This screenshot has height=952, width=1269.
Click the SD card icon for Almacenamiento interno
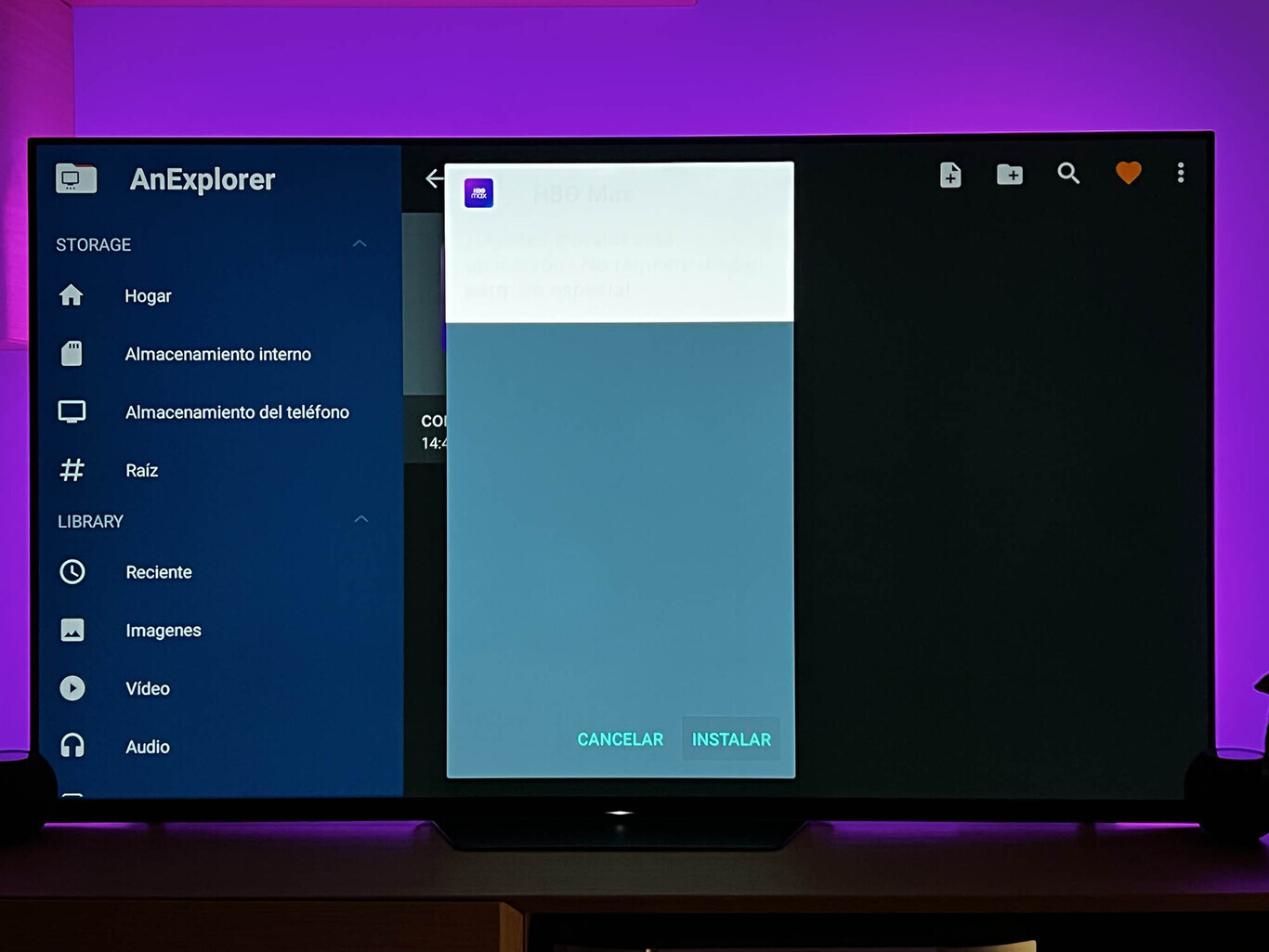[x=72, y=354]
